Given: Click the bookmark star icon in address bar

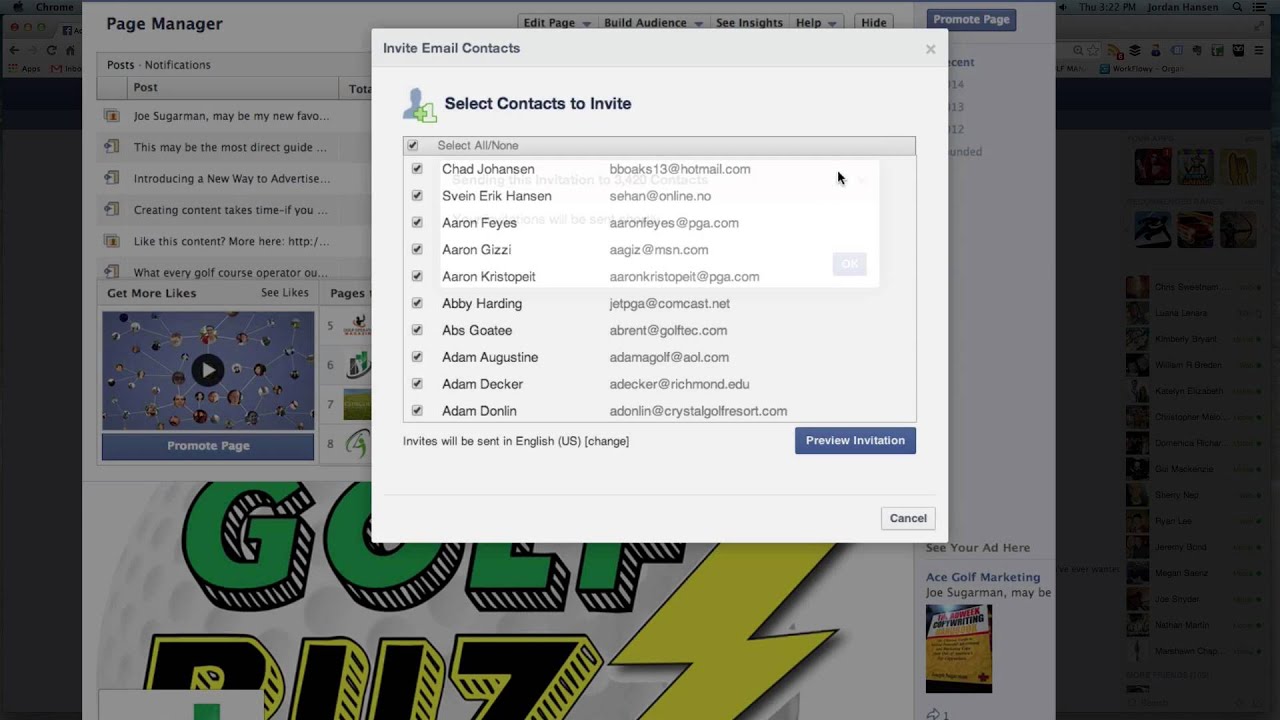Looking at the screenshot, I should coord(1093,50).
